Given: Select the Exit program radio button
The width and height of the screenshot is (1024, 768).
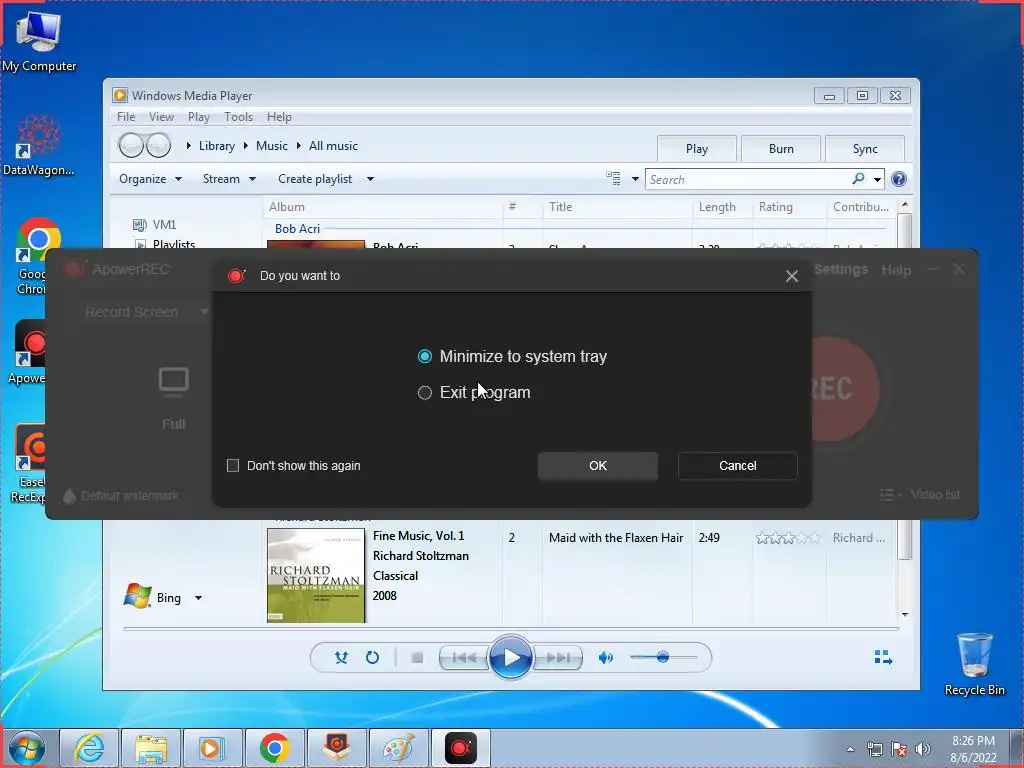Looking at the screenshot, I should tap(424, 392).
